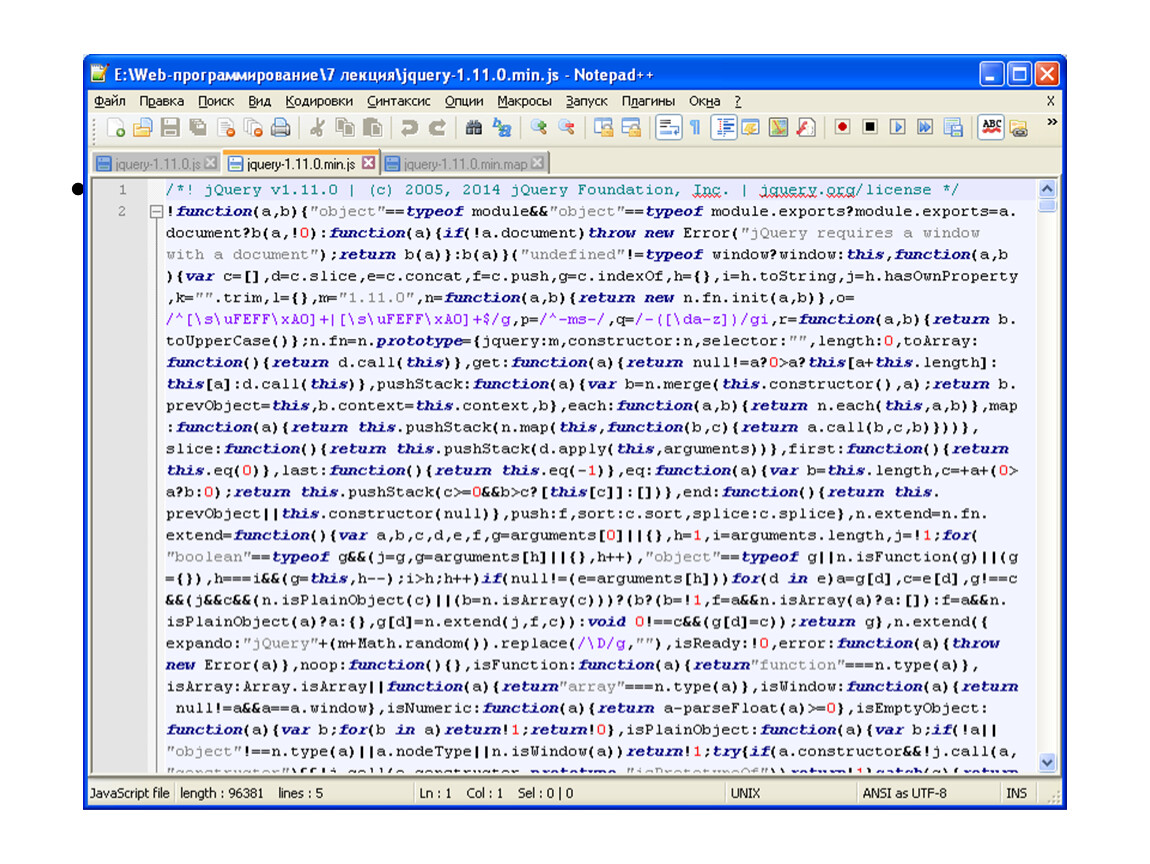Close the jquery-1.11.0.min.map tab

[x=538, y=163]
